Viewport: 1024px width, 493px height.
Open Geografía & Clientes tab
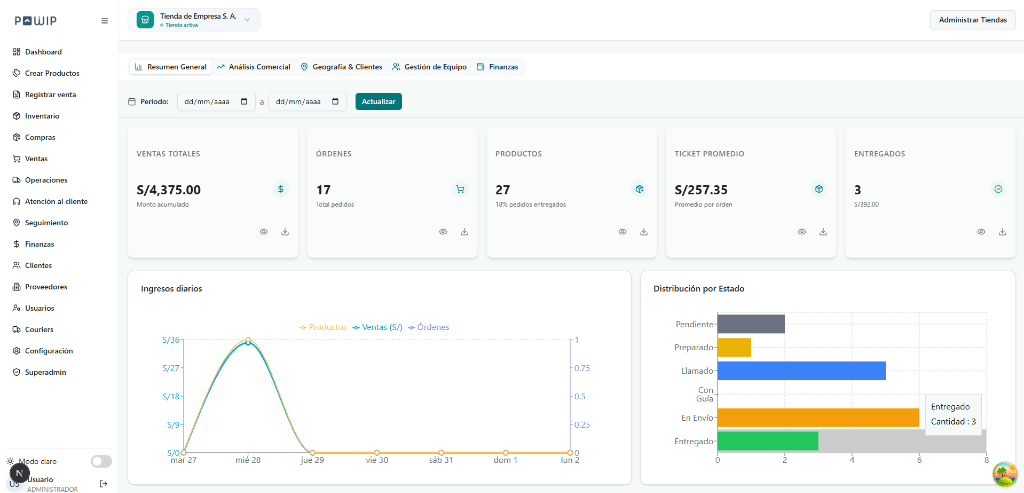click(x=342, y=67)
